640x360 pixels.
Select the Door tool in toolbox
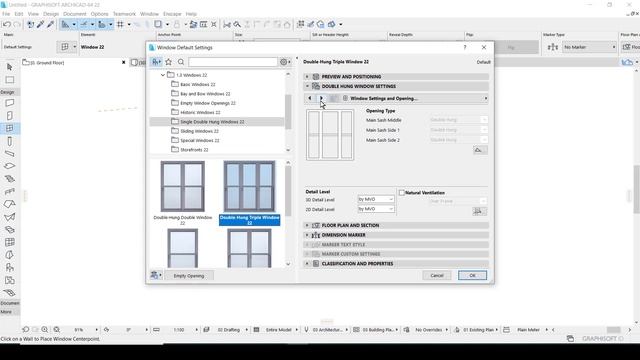pos(10,116)
